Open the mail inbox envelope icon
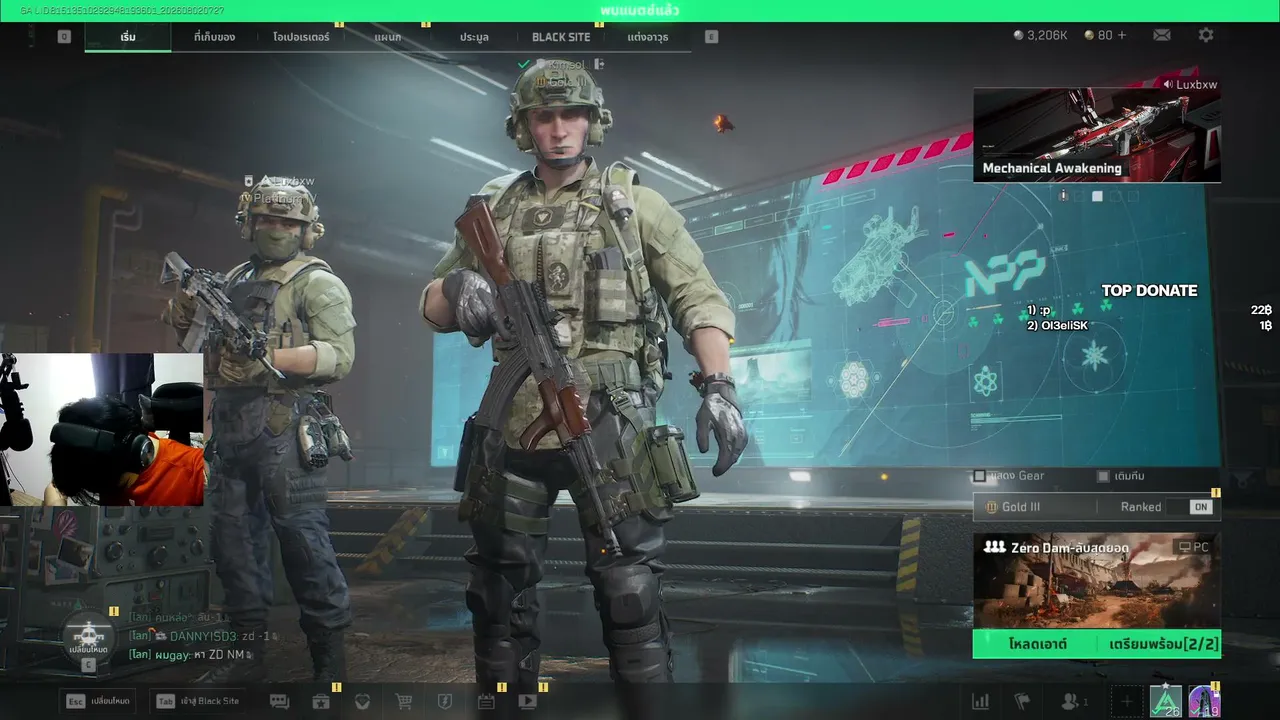This screenshot has height=720, width=1280. click(1161, 35)
